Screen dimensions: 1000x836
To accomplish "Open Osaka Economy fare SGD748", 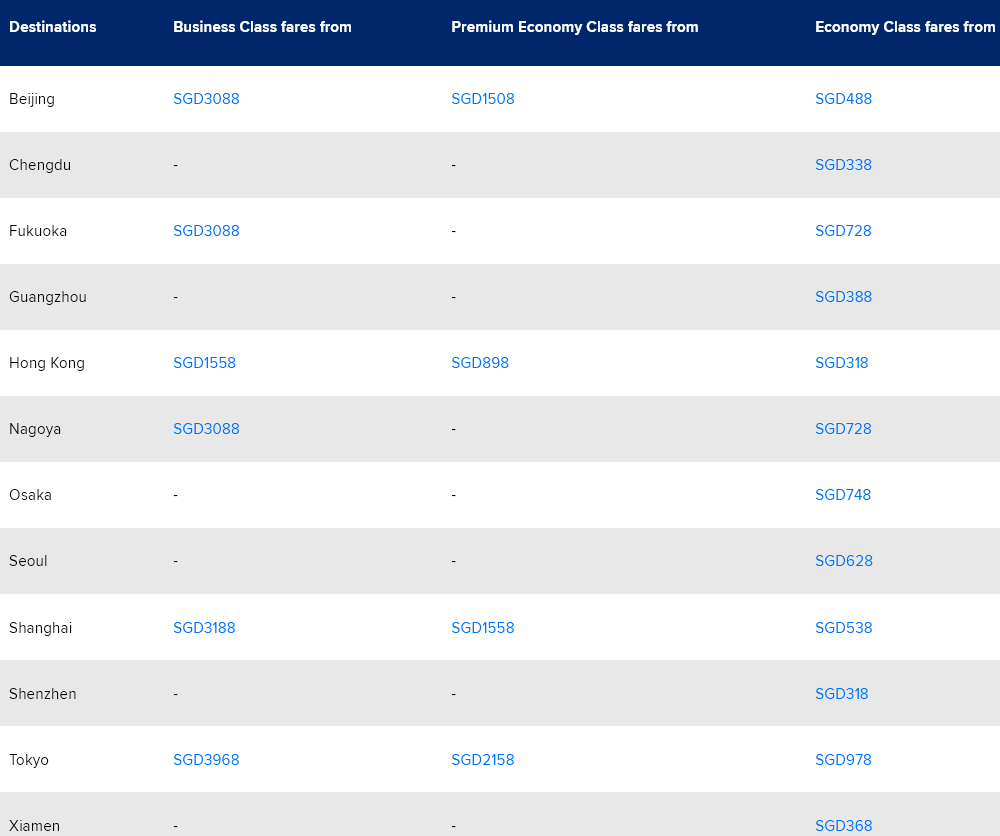I will [843, 495].
